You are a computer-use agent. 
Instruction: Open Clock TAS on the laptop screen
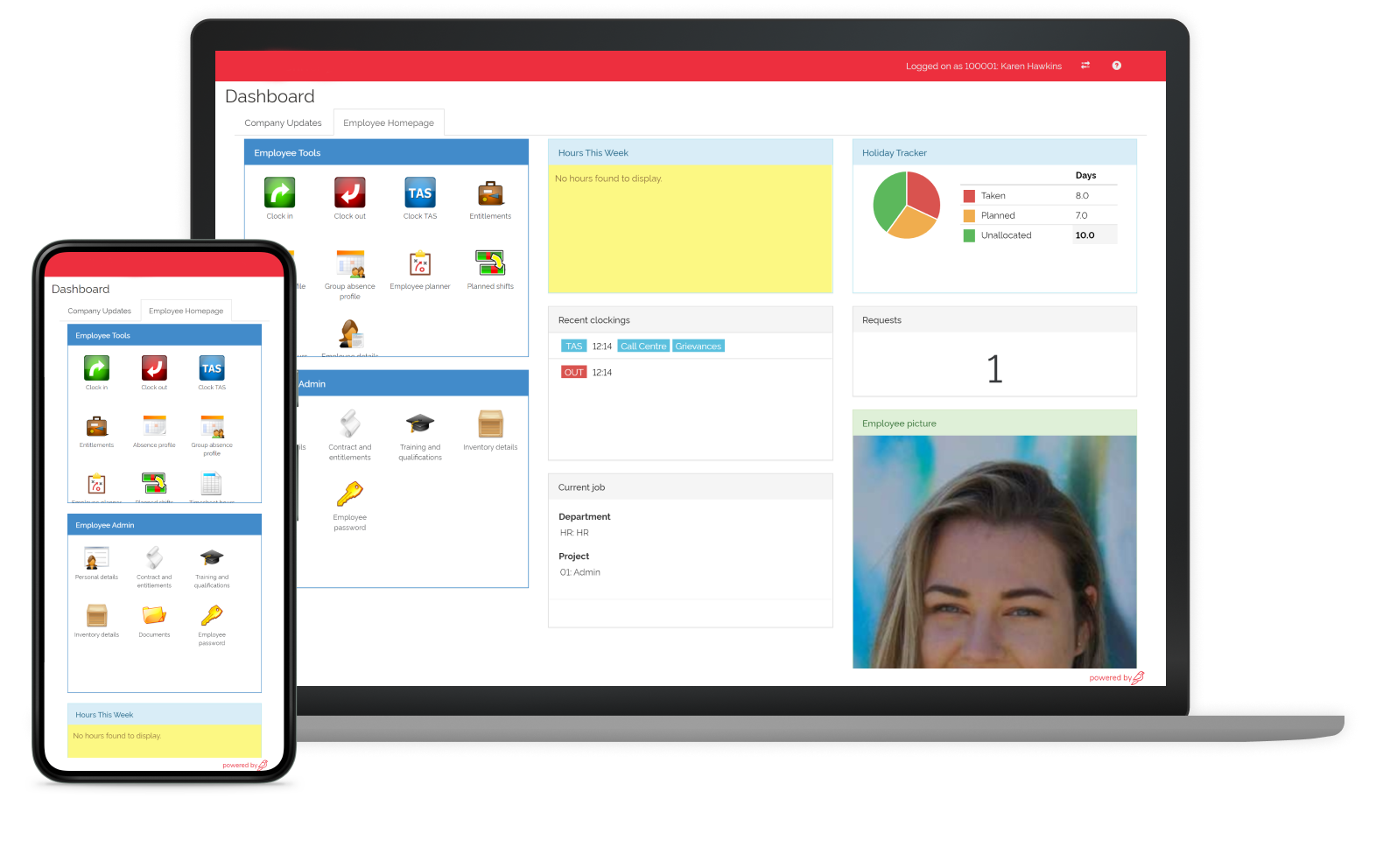click(419, 193)
